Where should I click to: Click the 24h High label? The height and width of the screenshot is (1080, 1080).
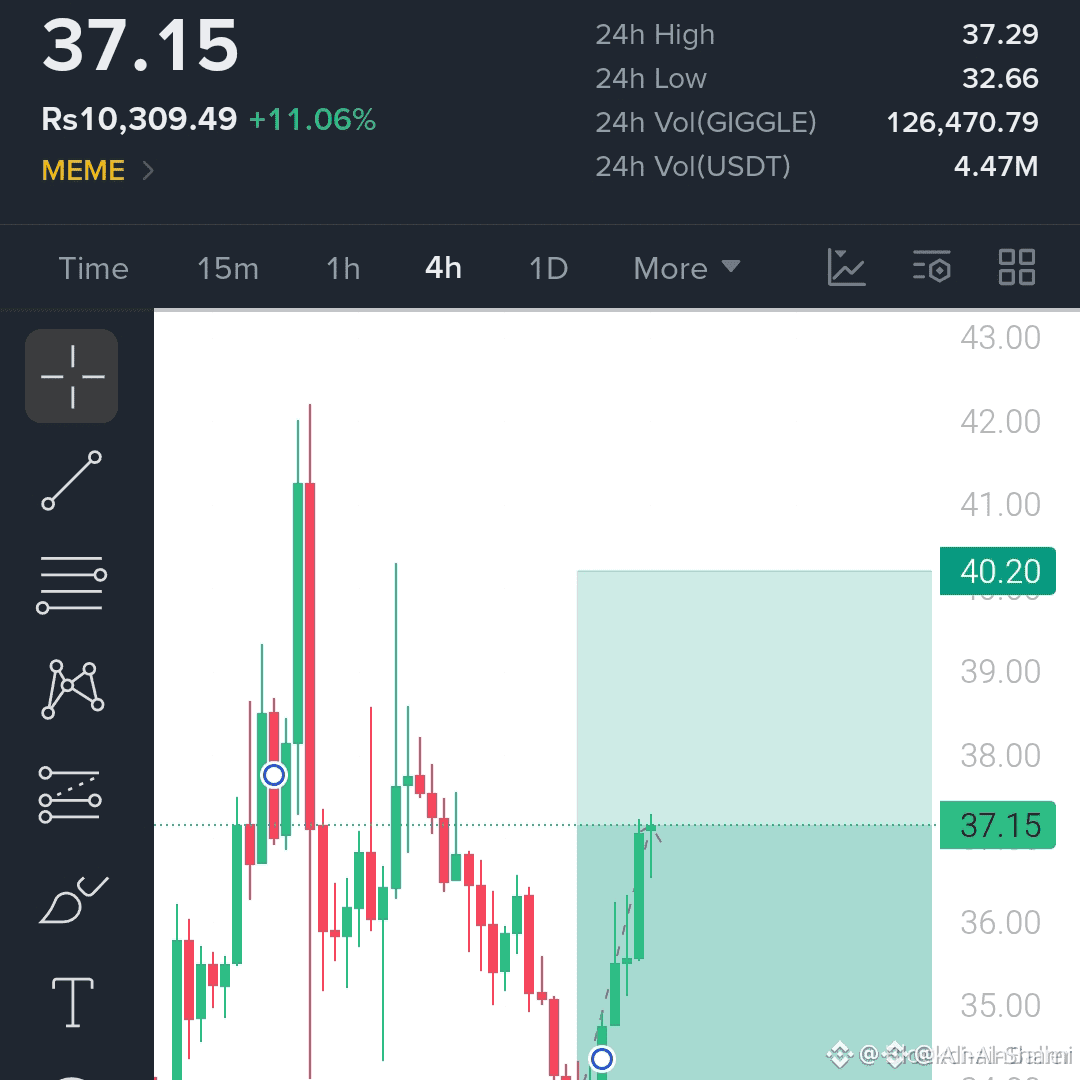(x=655, y=35)
